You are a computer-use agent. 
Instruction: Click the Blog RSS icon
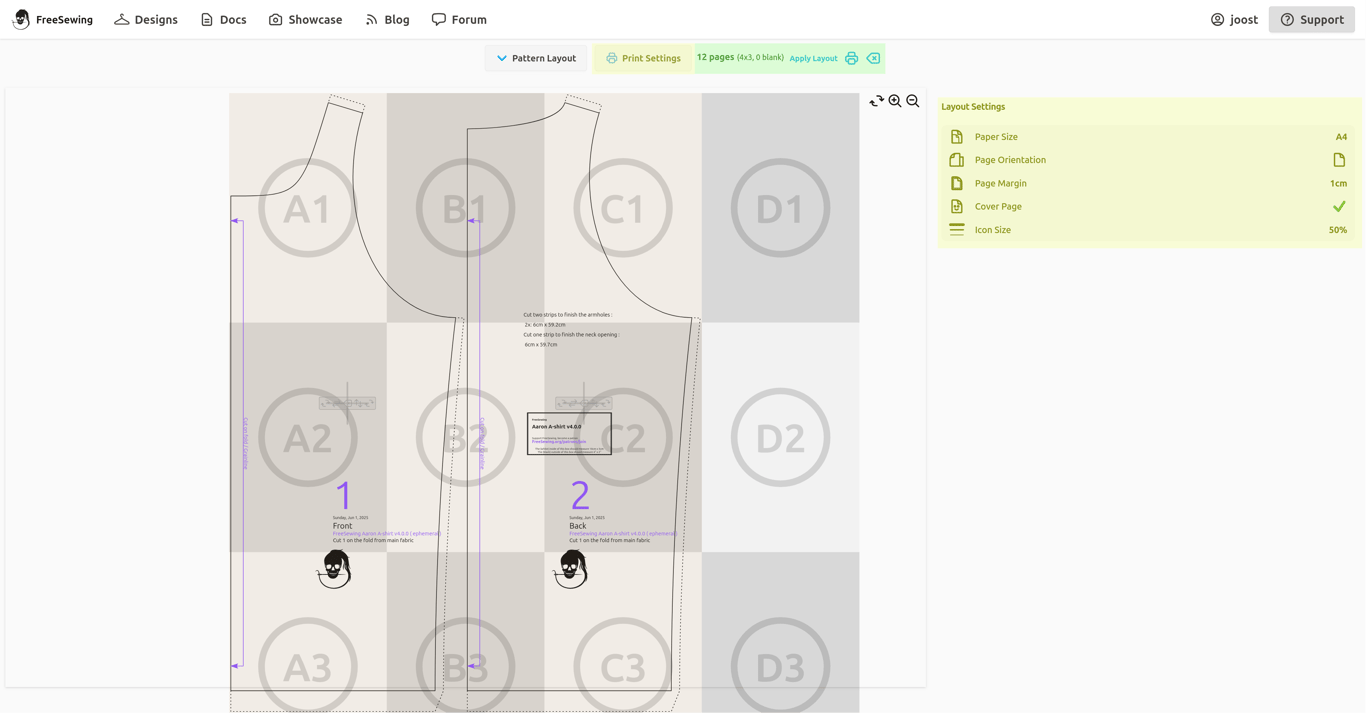371,19
